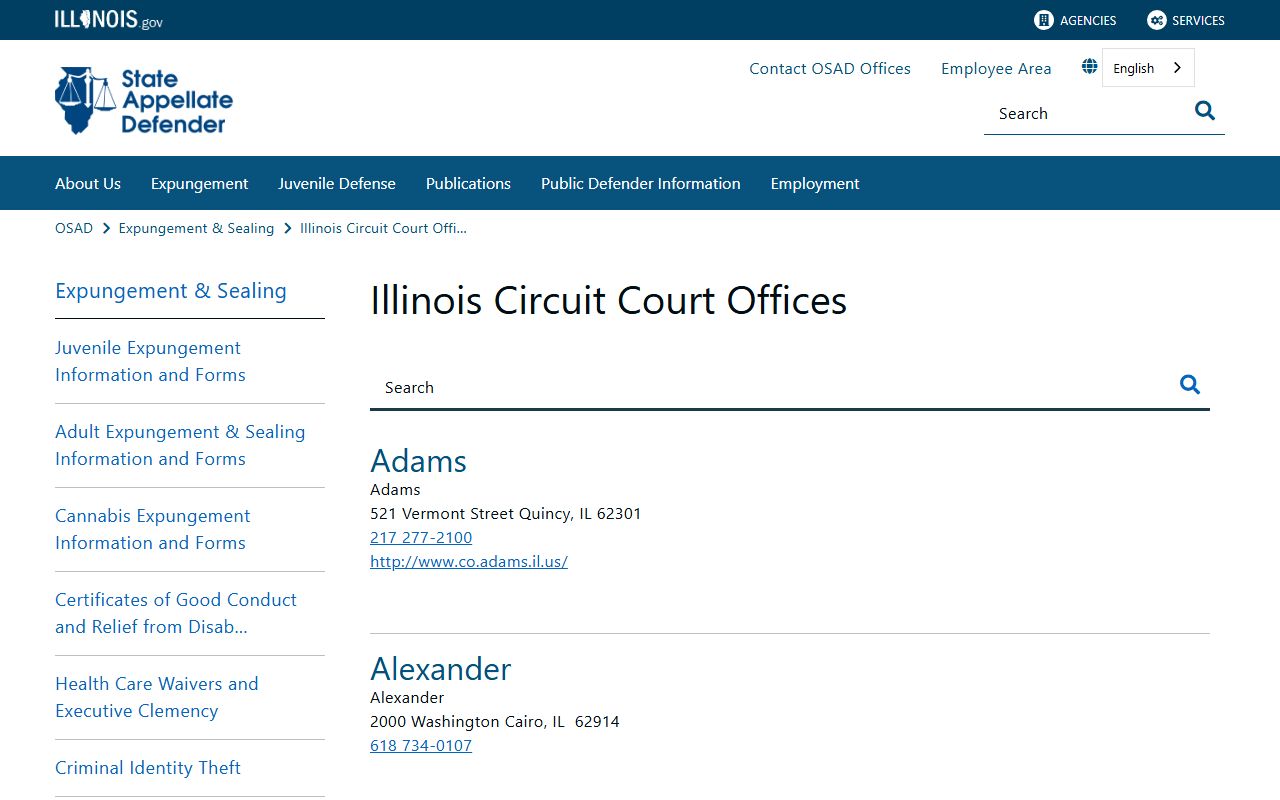Open Criminal Identity Theft link
This screenshot has width=1280, height=800.
click(x=148, y=768)
